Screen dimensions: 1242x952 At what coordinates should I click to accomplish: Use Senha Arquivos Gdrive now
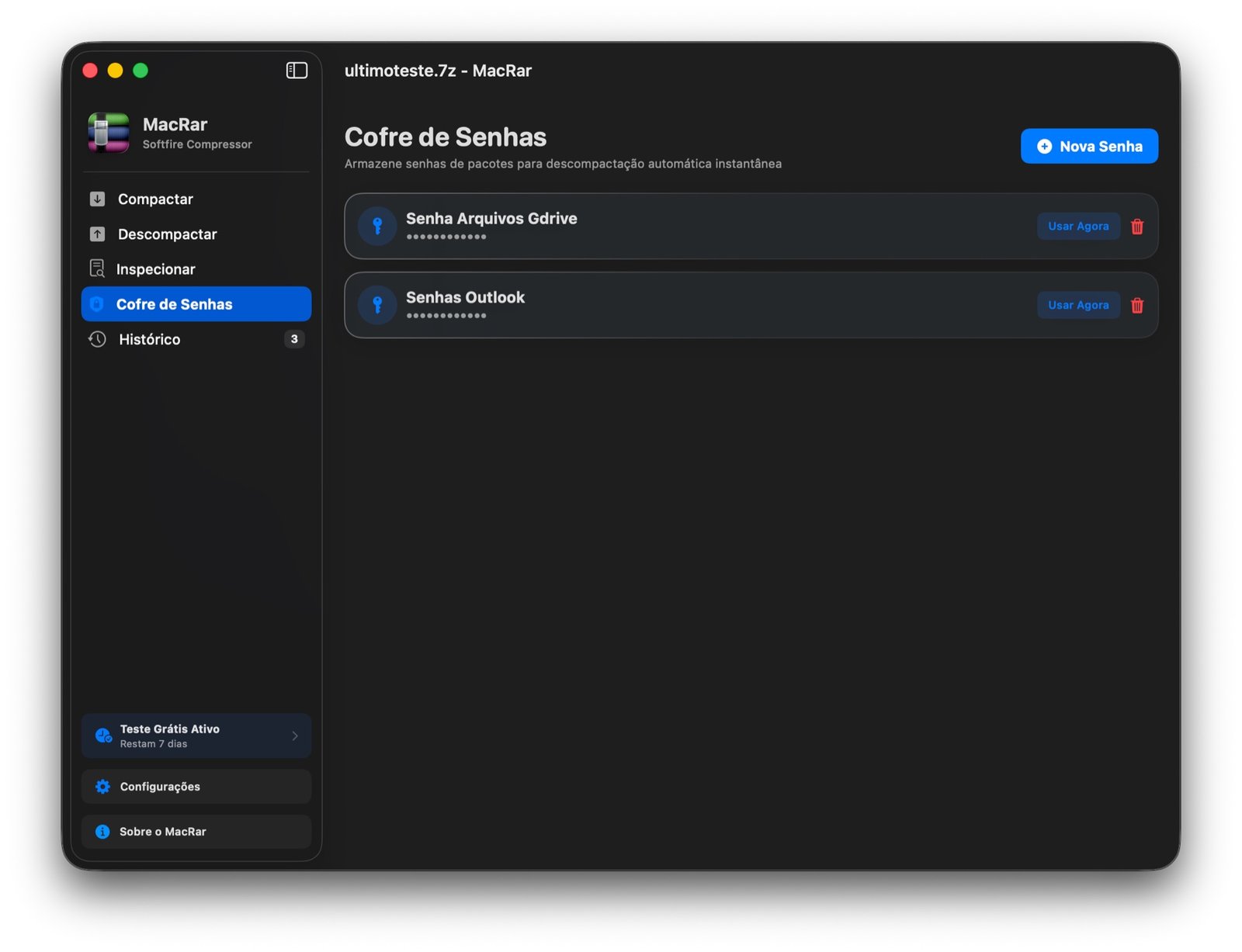(x=1078, y=227)
